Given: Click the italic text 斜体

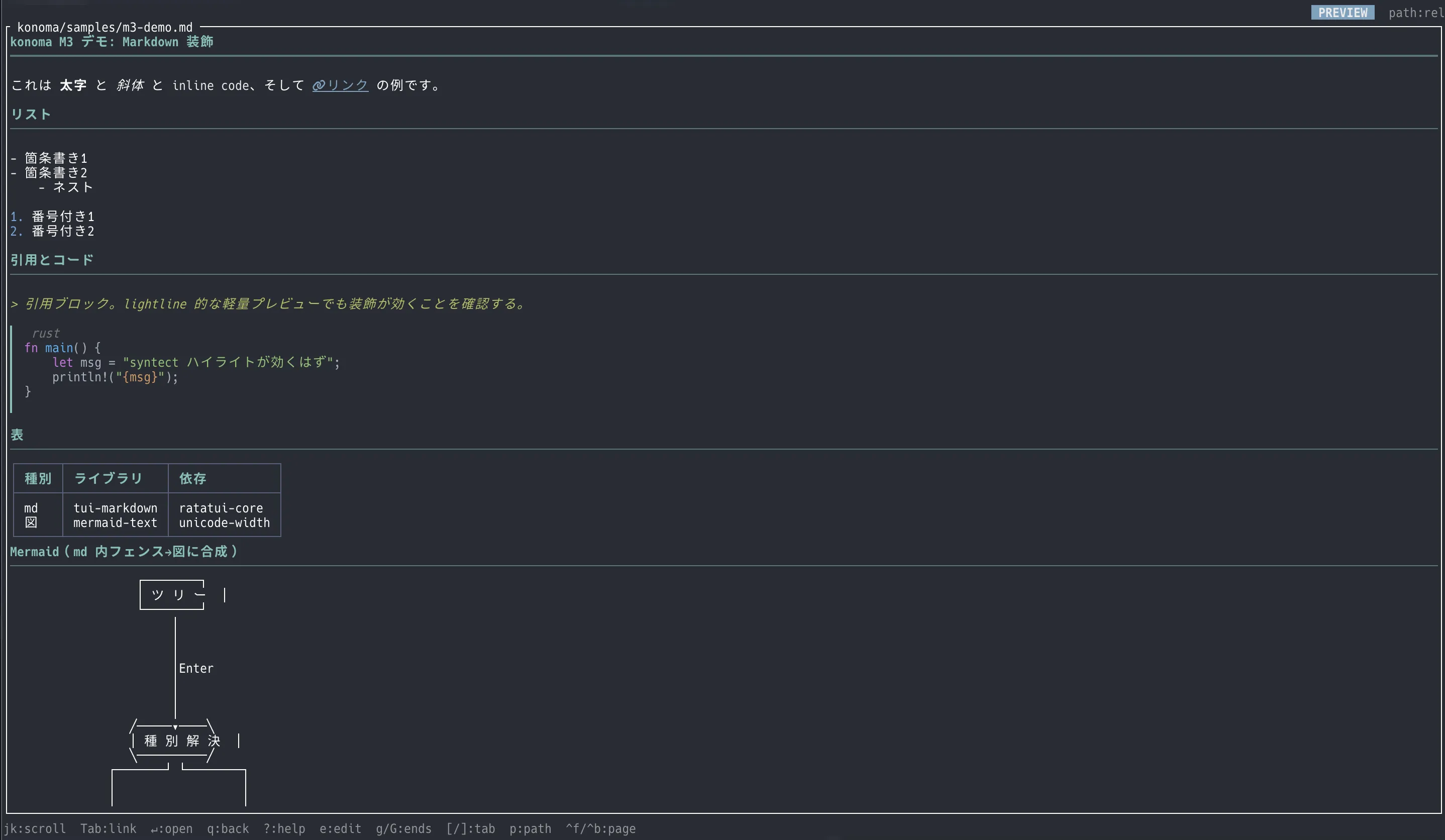Looking at the screenshot, I should (x=130, y=85).
